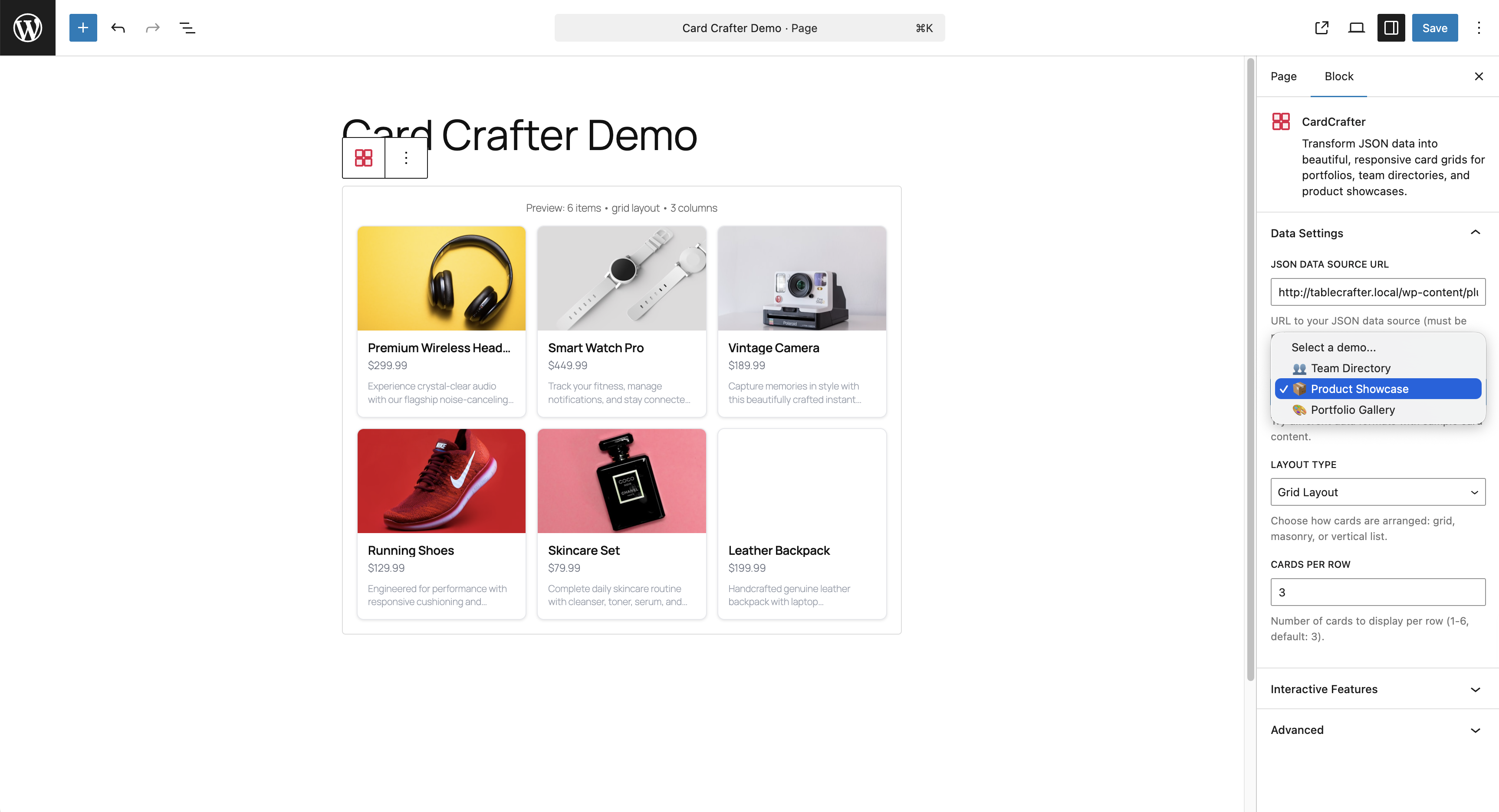The image size is (1499, 812).
Task: Open the document overview list icon
Action: tap(187, 27)
